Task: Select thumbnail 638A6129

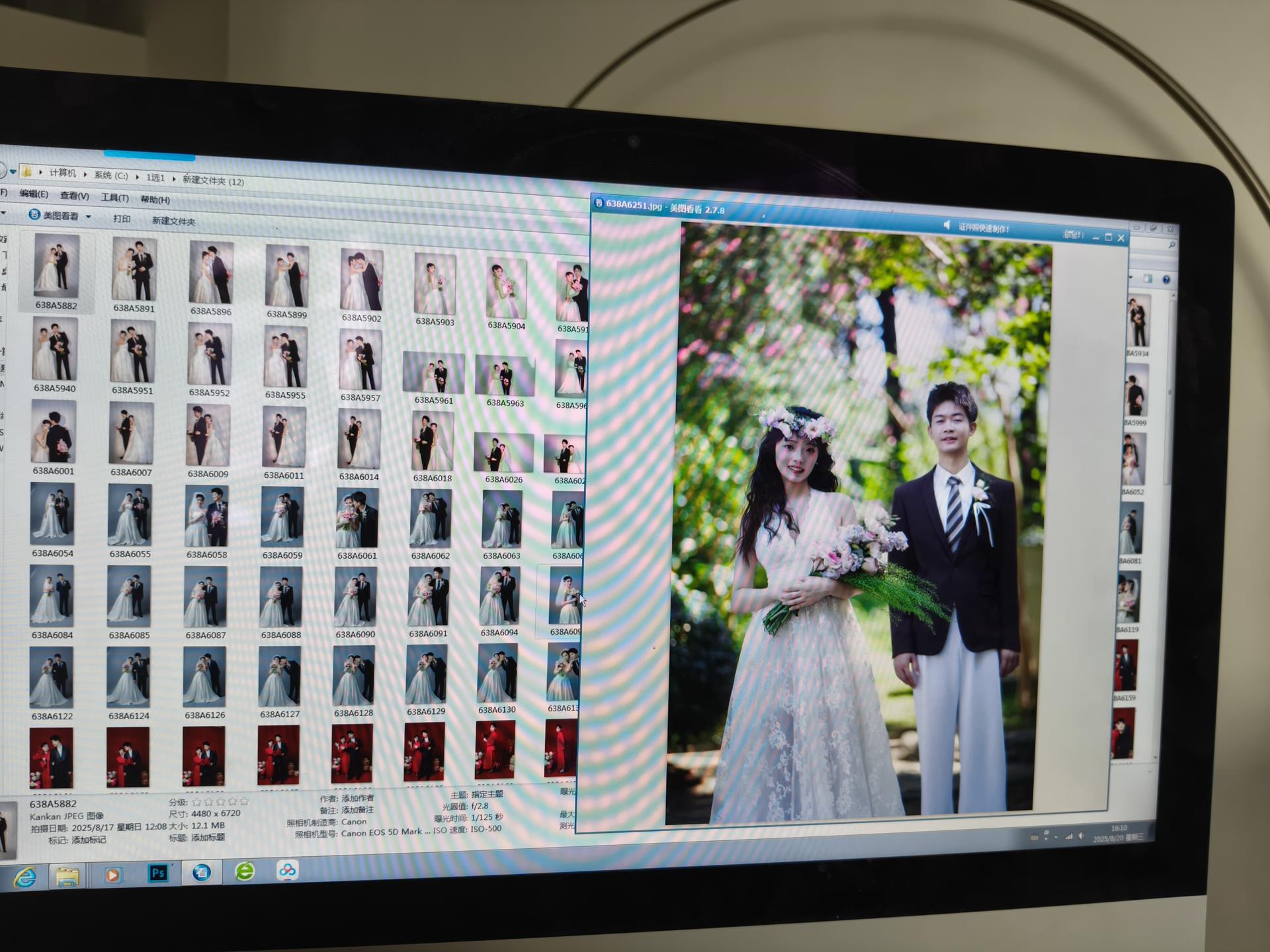Action: coord(426,675)
